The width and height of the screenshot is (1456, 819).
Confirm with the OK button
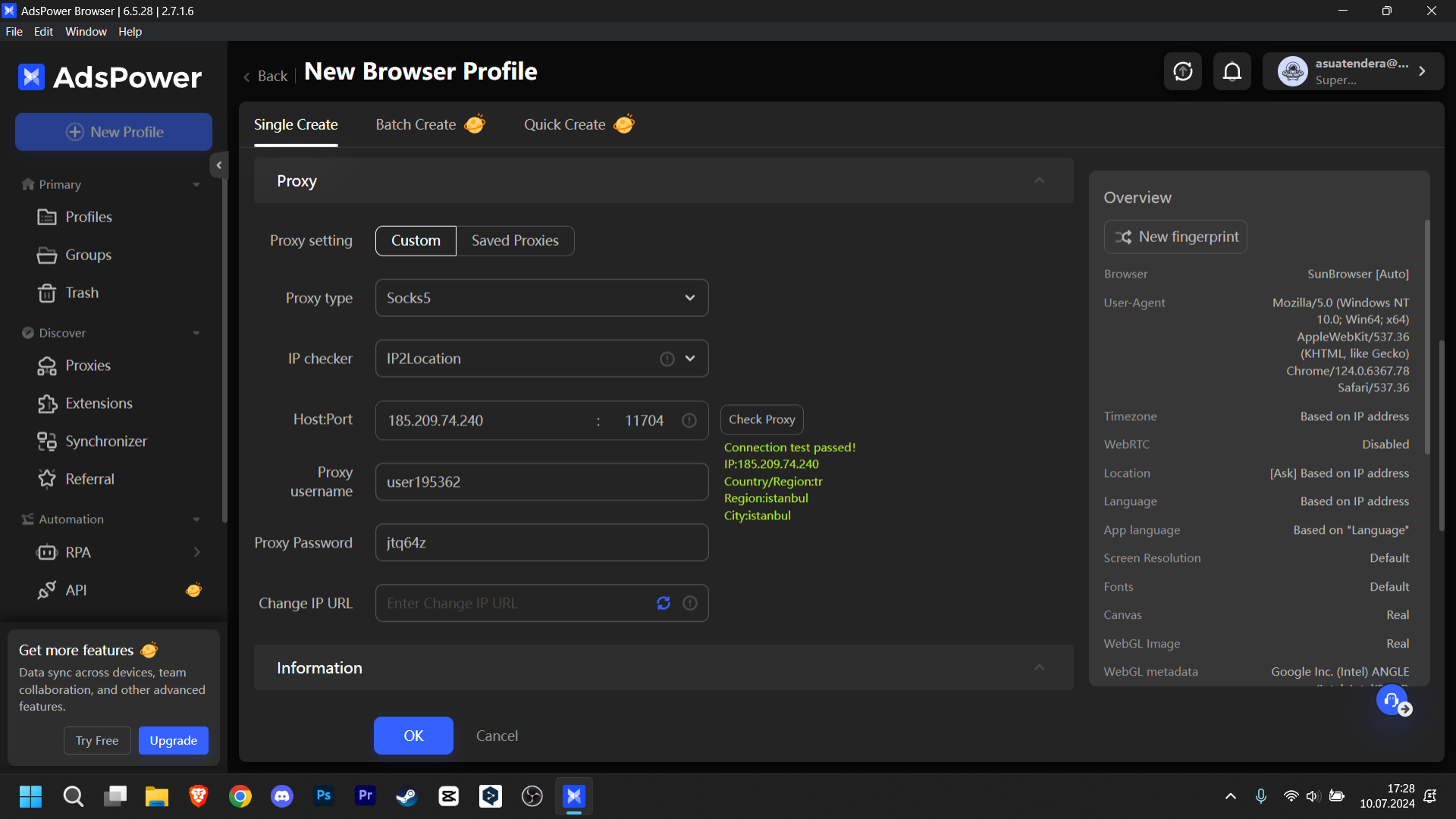click(413, 736)
